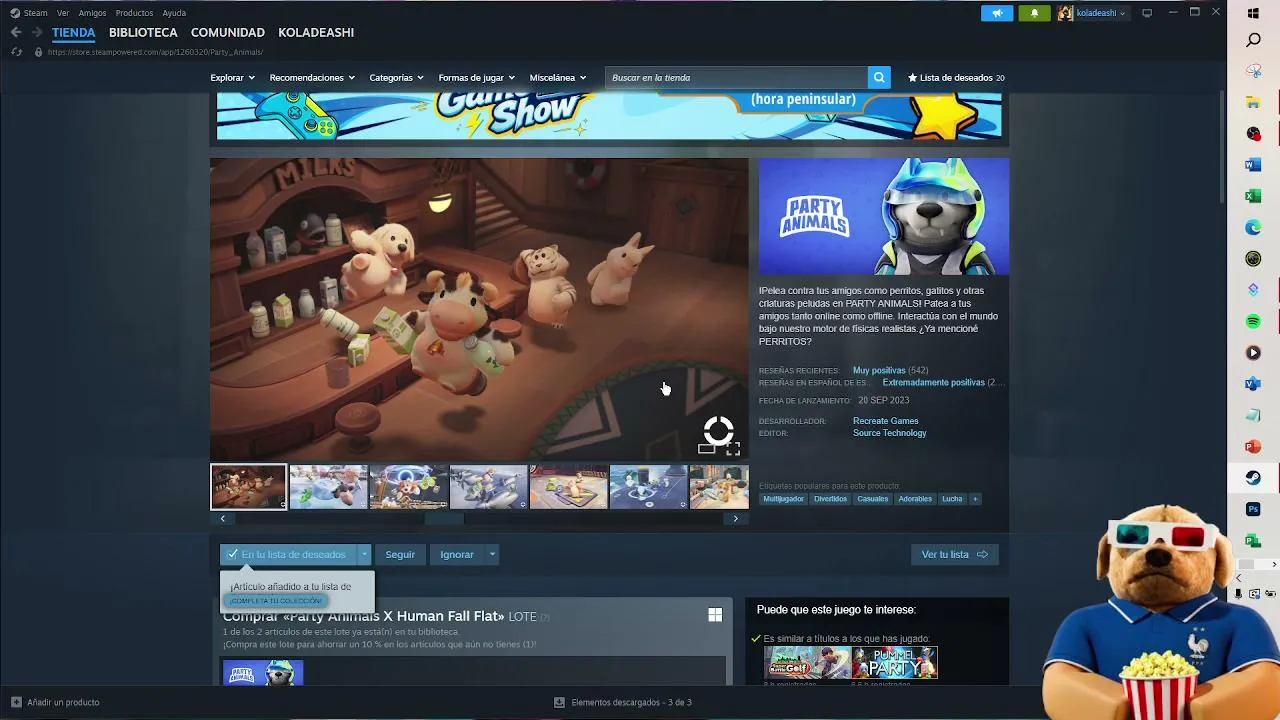
Task: Open the Amigos menu
Action: point(92,13)
